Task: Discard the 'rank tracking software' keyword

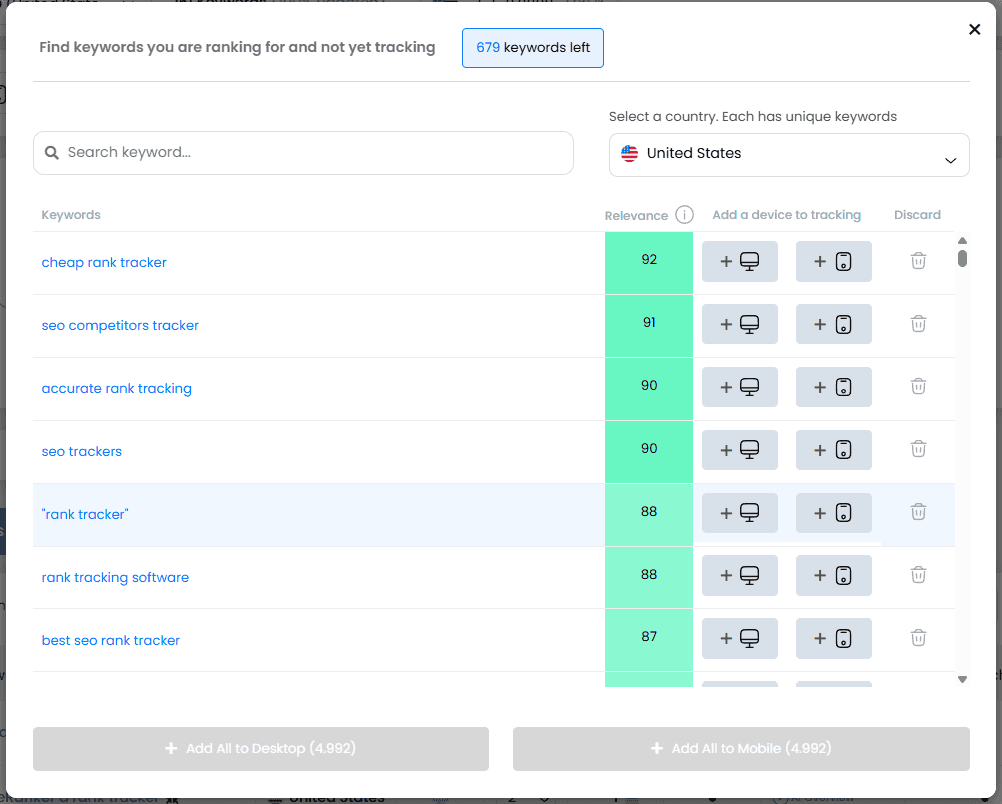Action: pos(918,575)
